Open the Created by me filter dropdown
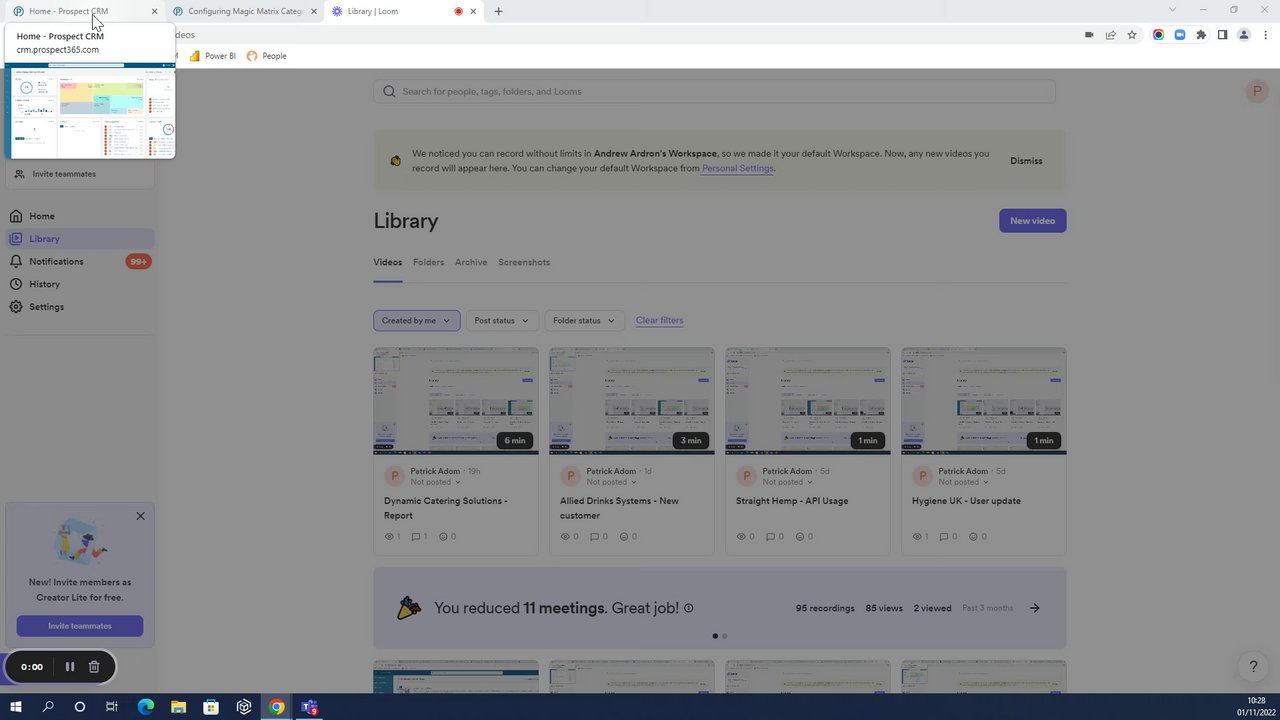Viewport: 1280px width, 720px height. pyautogui.click(x=417, y=320)
